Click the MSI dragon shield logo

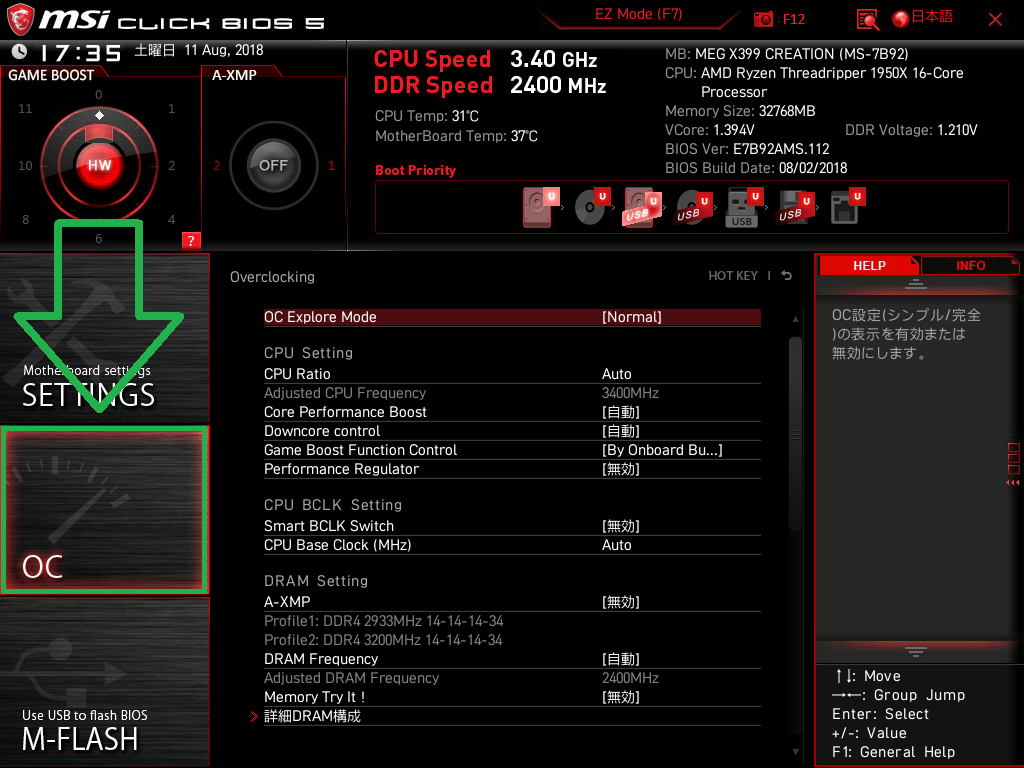tap(20, 19)
